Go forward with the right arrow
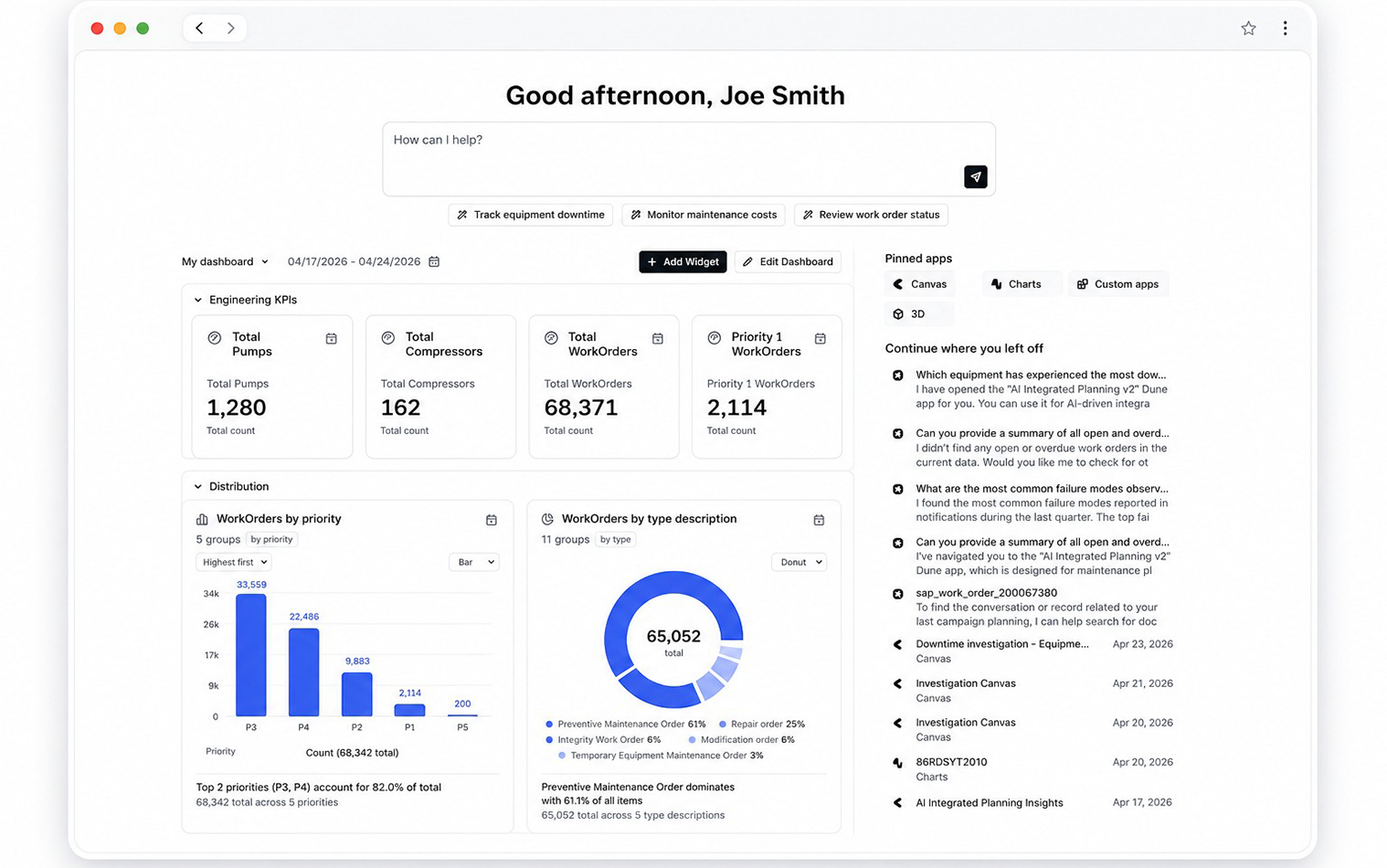This screenshot has width=1387, height=868. (231, 28)
